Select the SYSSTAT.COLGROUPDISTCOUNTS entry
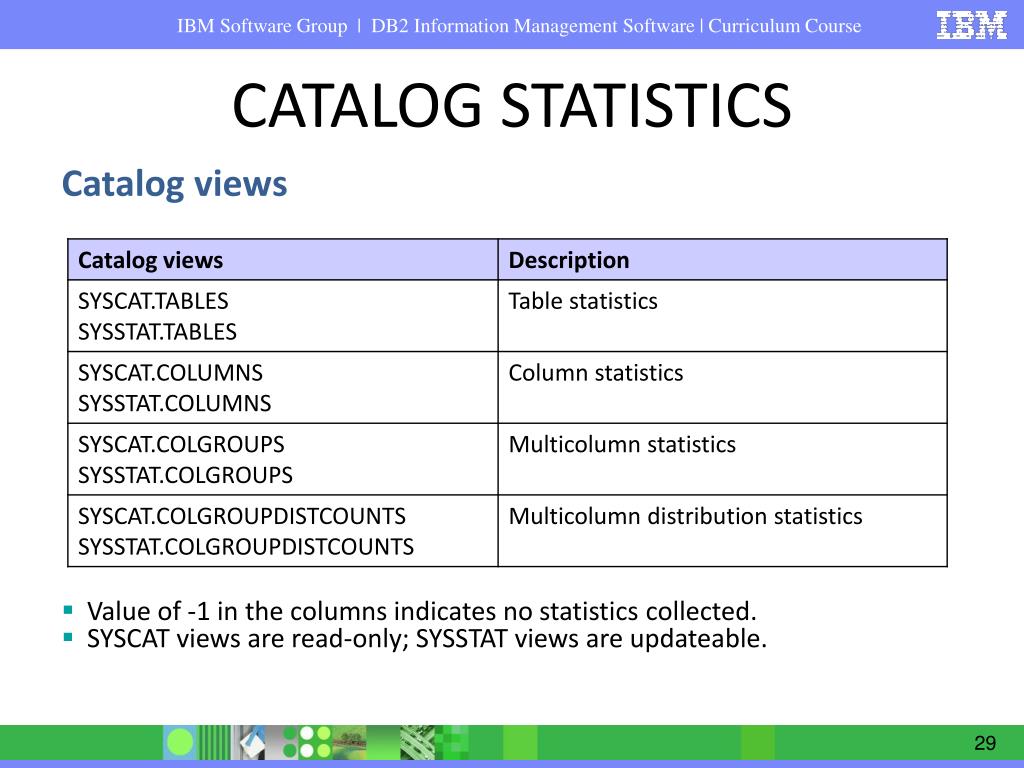The image size is (1024, 768). pos(246,547)
